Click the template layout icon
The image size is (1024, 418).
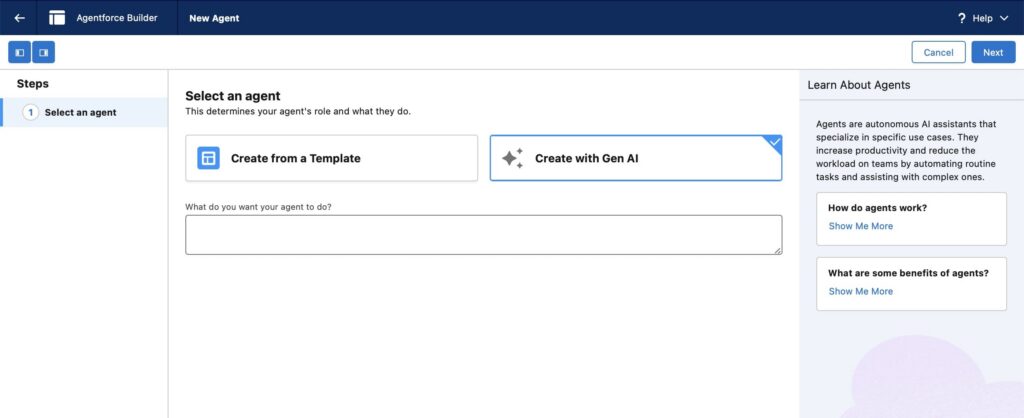[208, 158]
